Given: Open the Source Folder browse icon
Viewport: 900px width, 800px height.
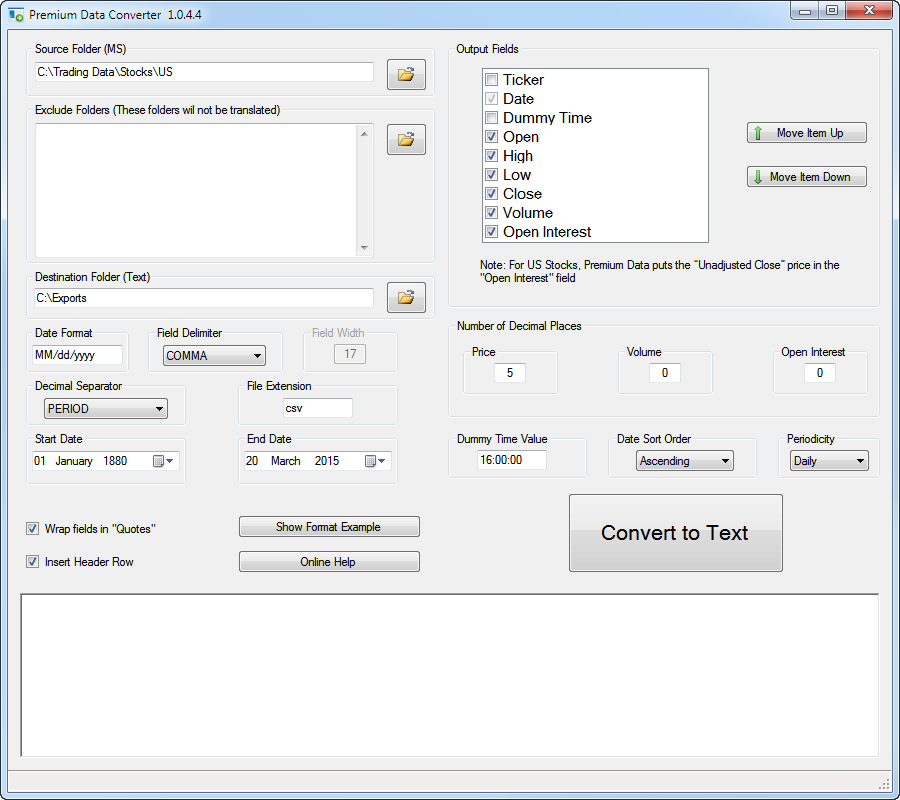Looking at the screenshot, I should [406, 73].
